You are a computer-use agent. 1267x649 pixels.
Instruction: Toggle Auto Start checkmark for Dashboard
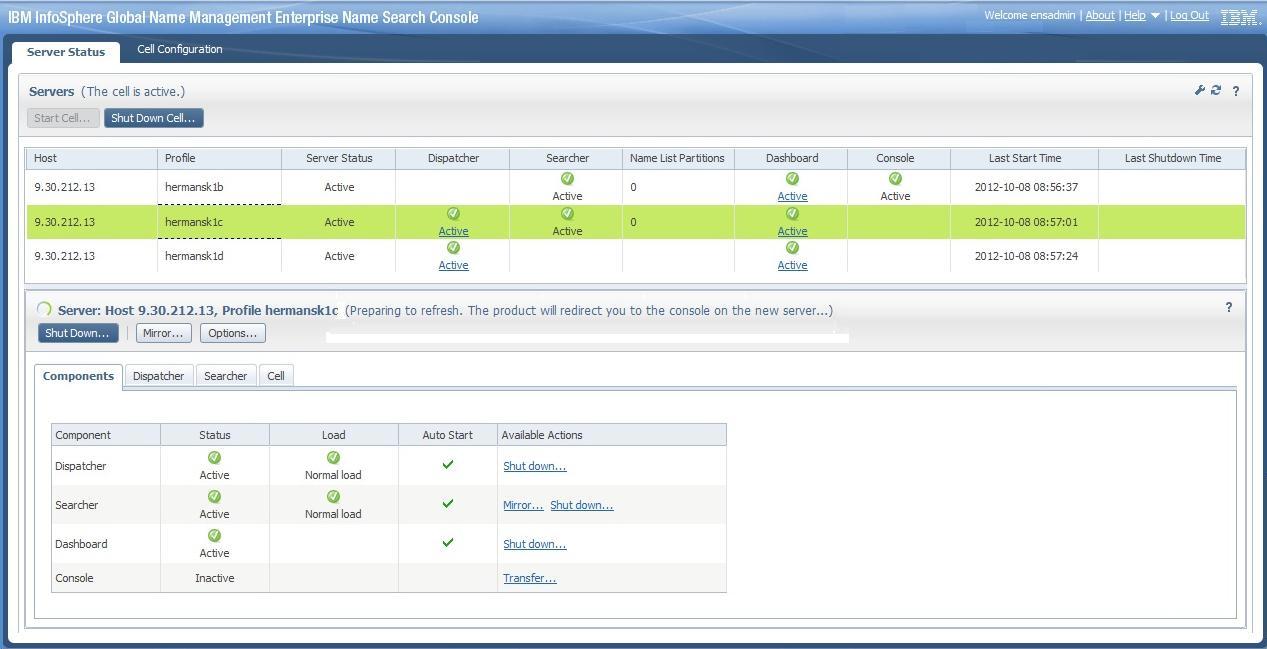pyautogui.click(x=447, y=543)
